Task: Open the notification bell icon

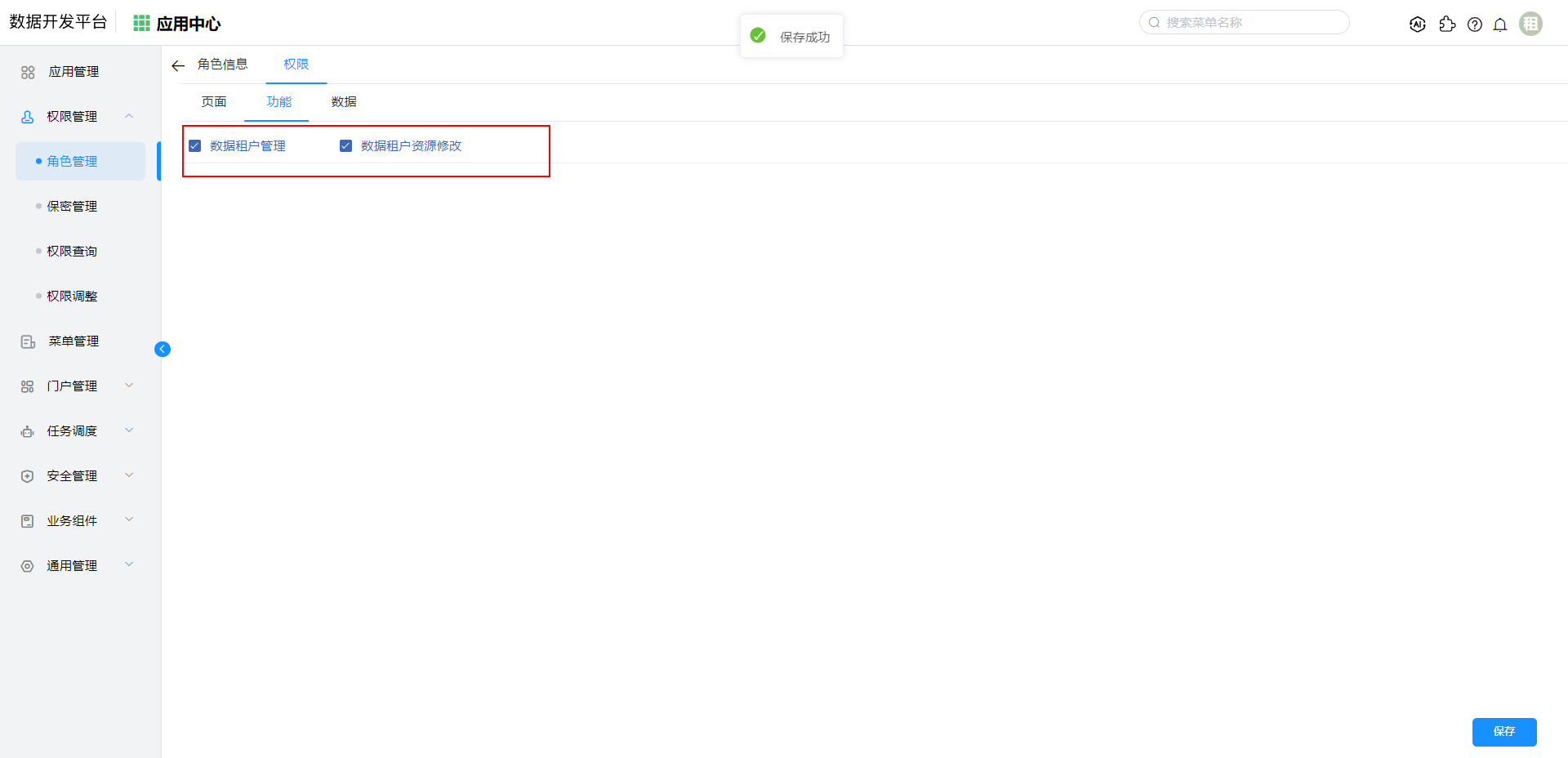Action: (x=1500, y=25)
